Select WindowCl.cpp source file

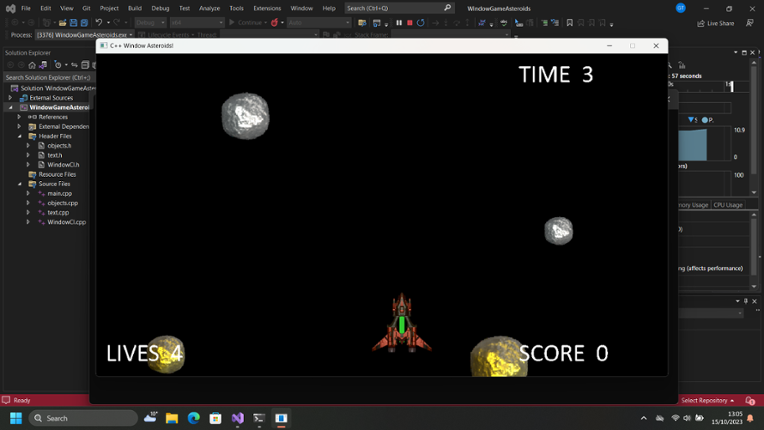point(66,222)
